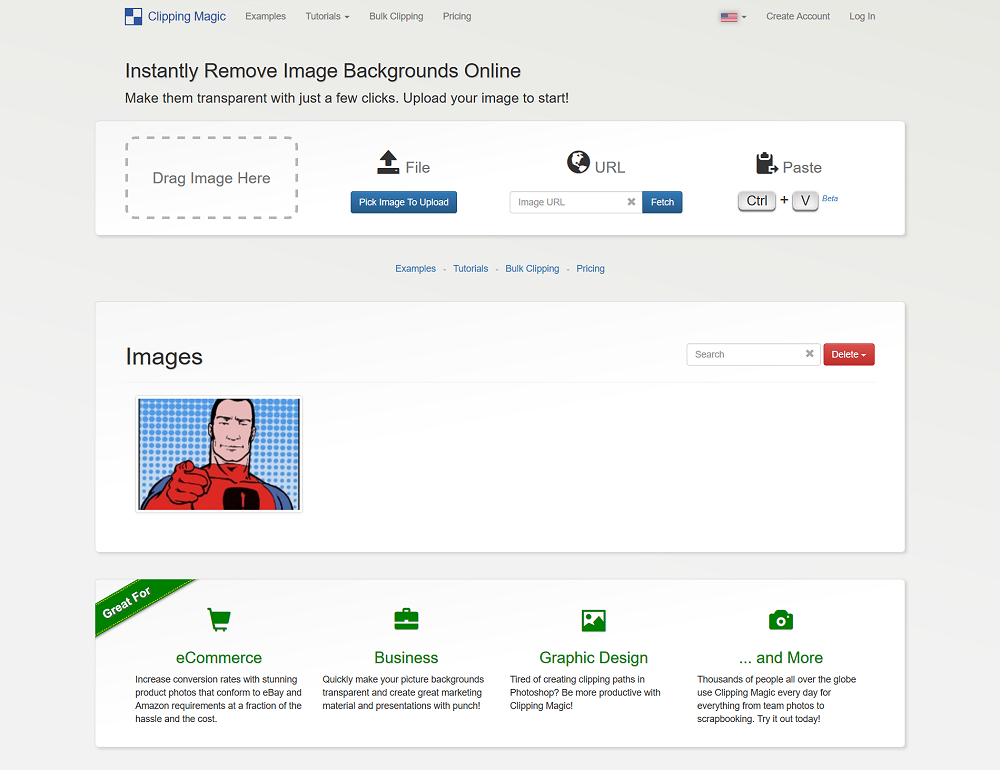Click the eCommerce heading
1000x770 pixels.
(219, 658)
